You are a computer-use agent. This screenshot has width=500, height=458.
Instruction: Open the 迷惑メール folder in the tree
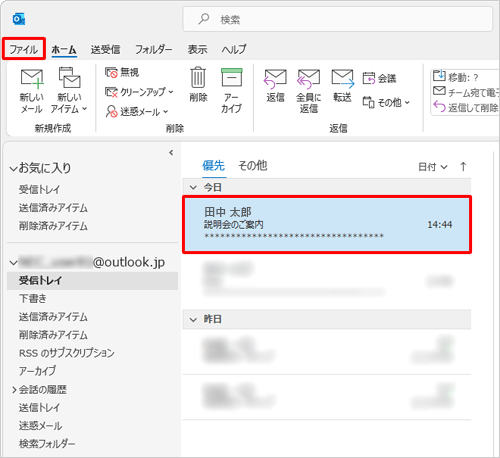click(x=40, y=426)
